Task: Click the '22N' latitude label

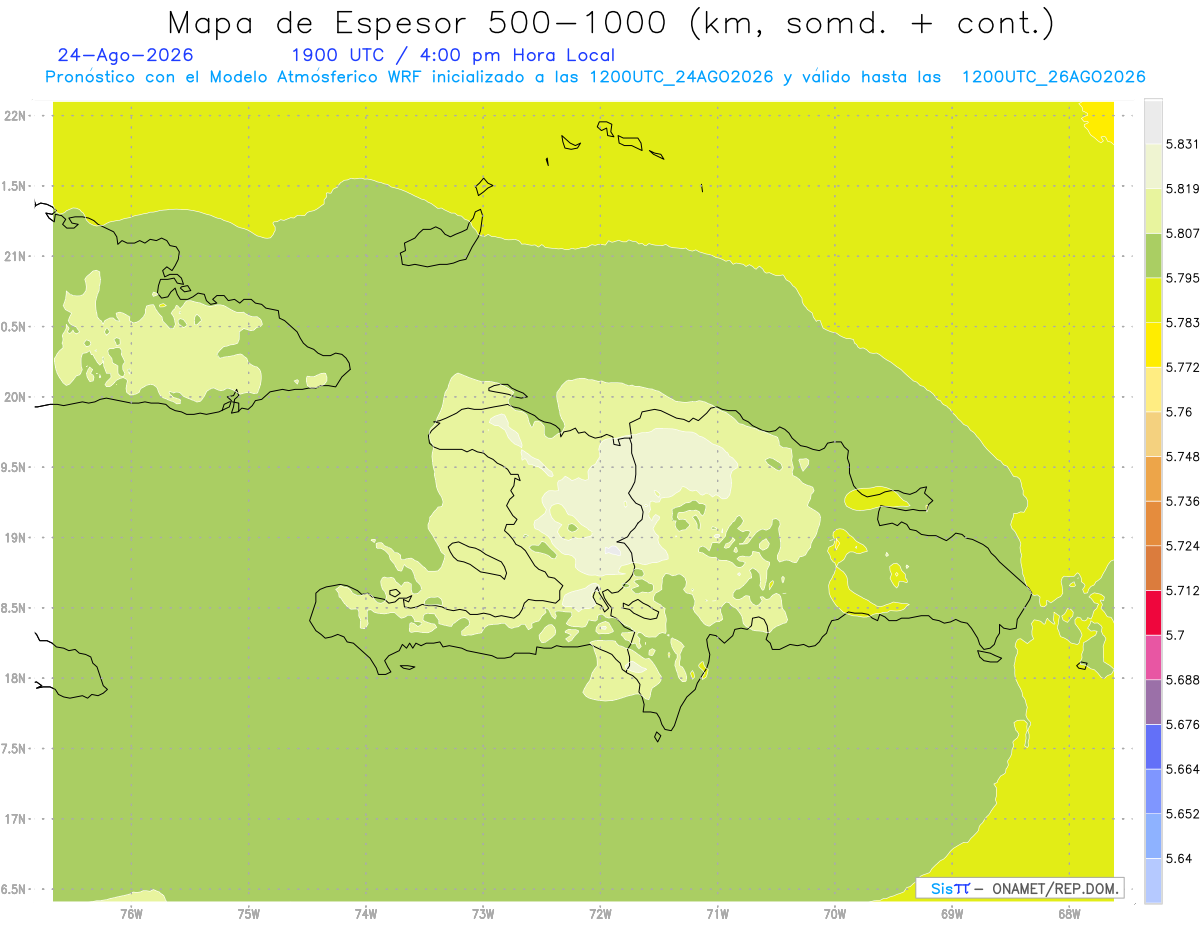Action: tap(15, 116)
